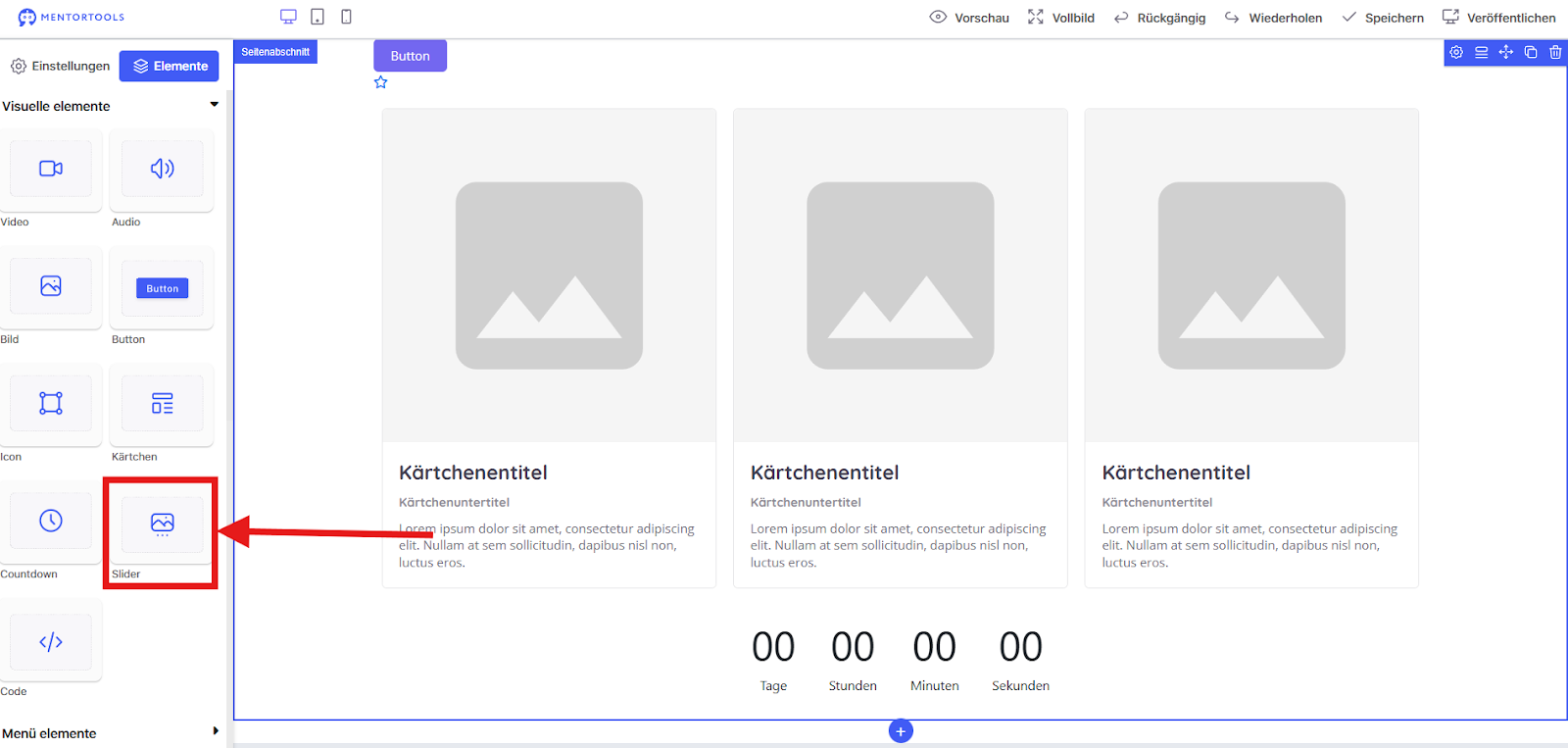
Task: Click first card image placeholder
Action: [549, 275]
